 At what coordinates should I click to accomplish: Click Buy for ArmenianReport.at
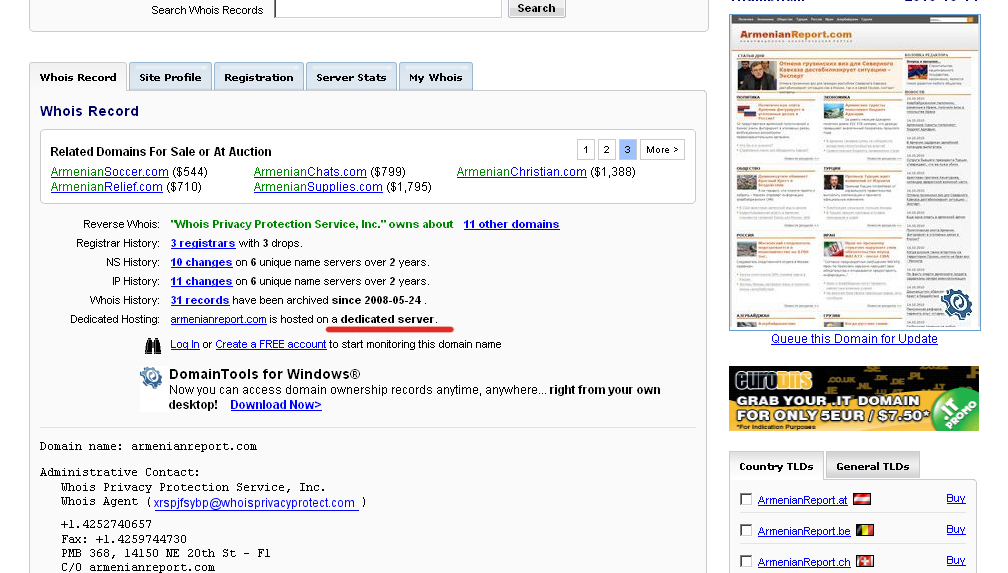[956, 498]
